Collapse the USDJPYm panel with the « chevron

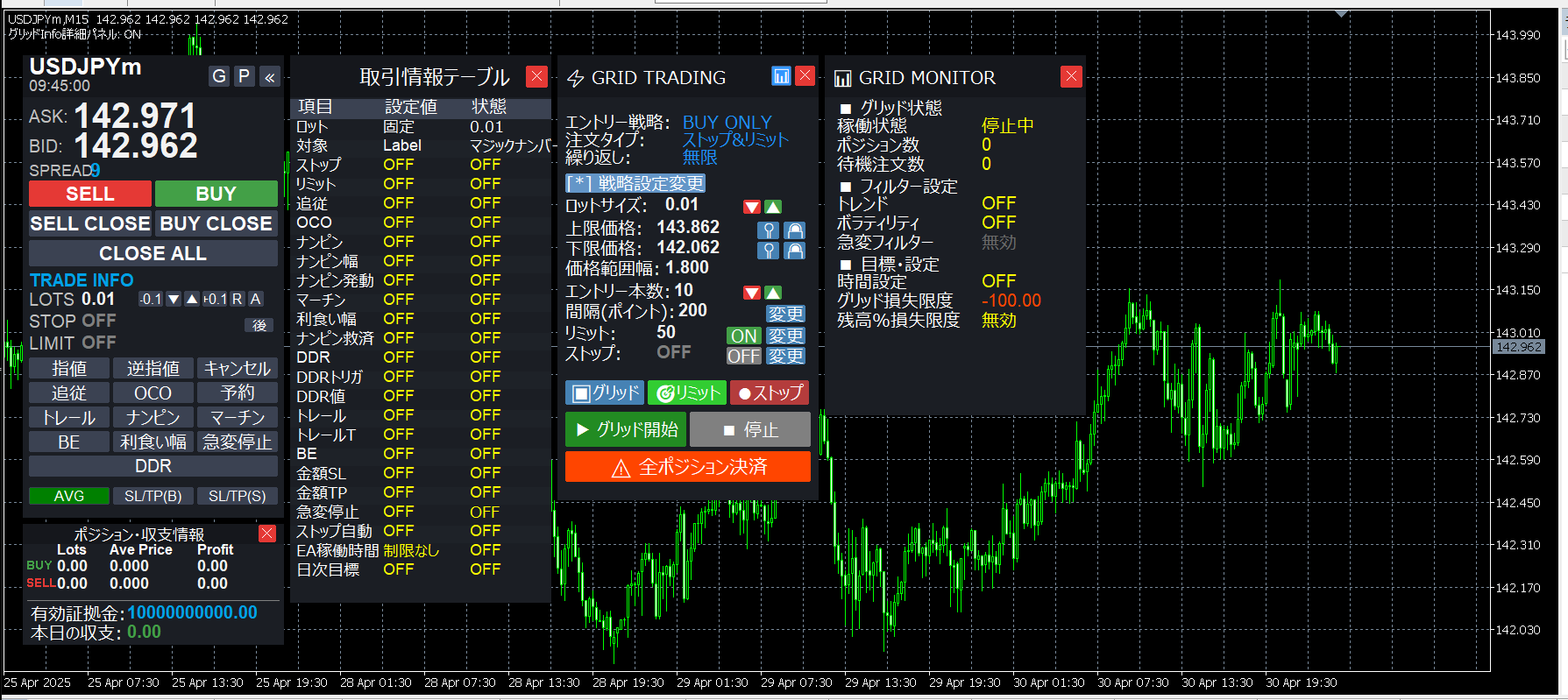click(270, 77)
